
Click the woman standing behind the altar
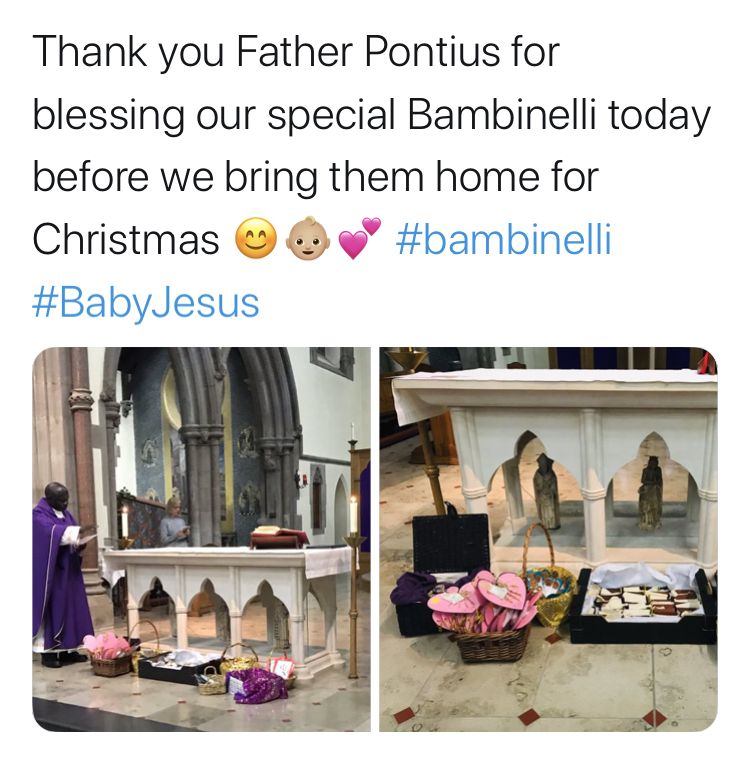tap(175, 522)
